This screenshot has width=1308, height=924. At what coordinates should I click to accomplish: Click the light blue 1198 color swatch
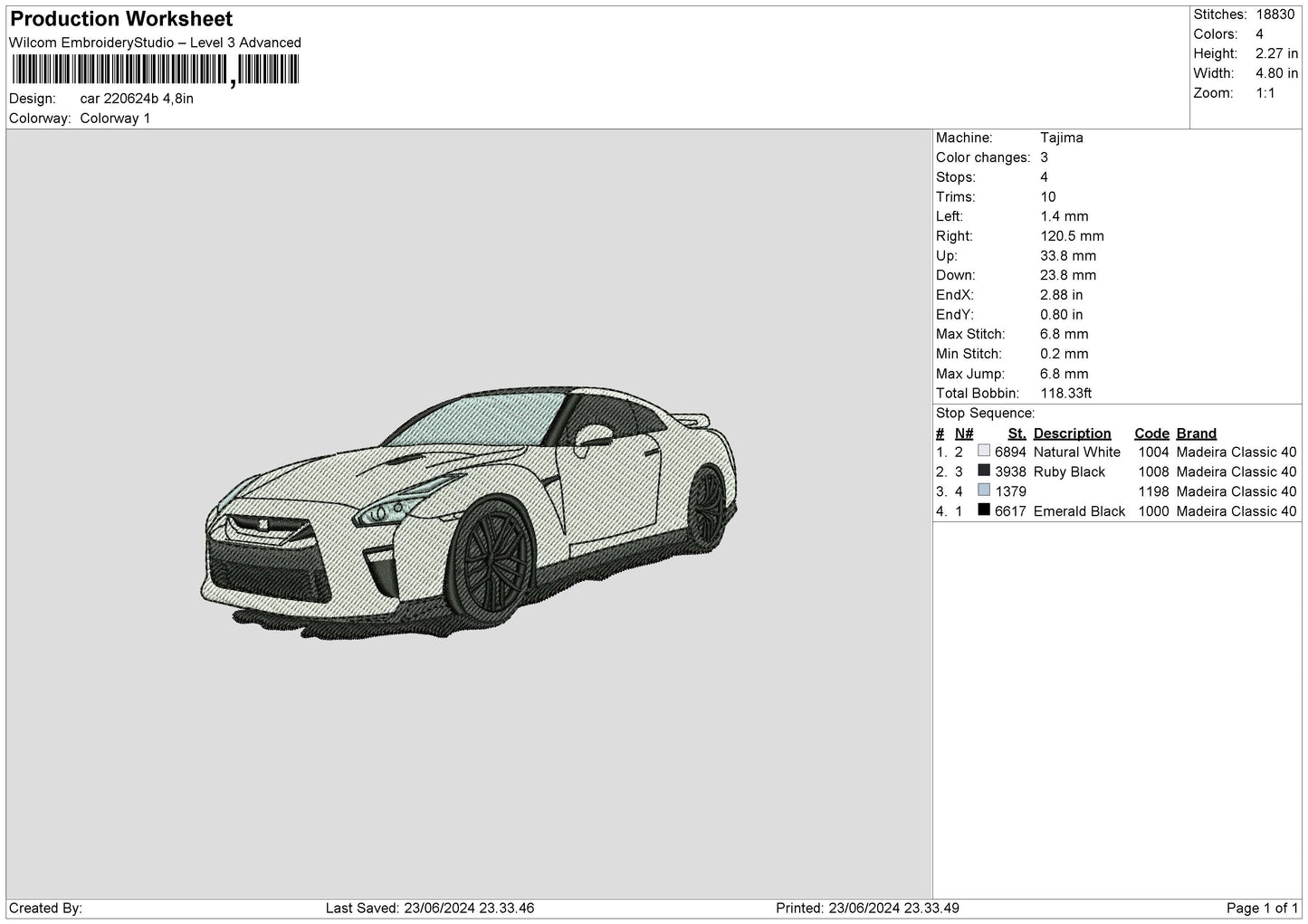click(x=984, y=491)
